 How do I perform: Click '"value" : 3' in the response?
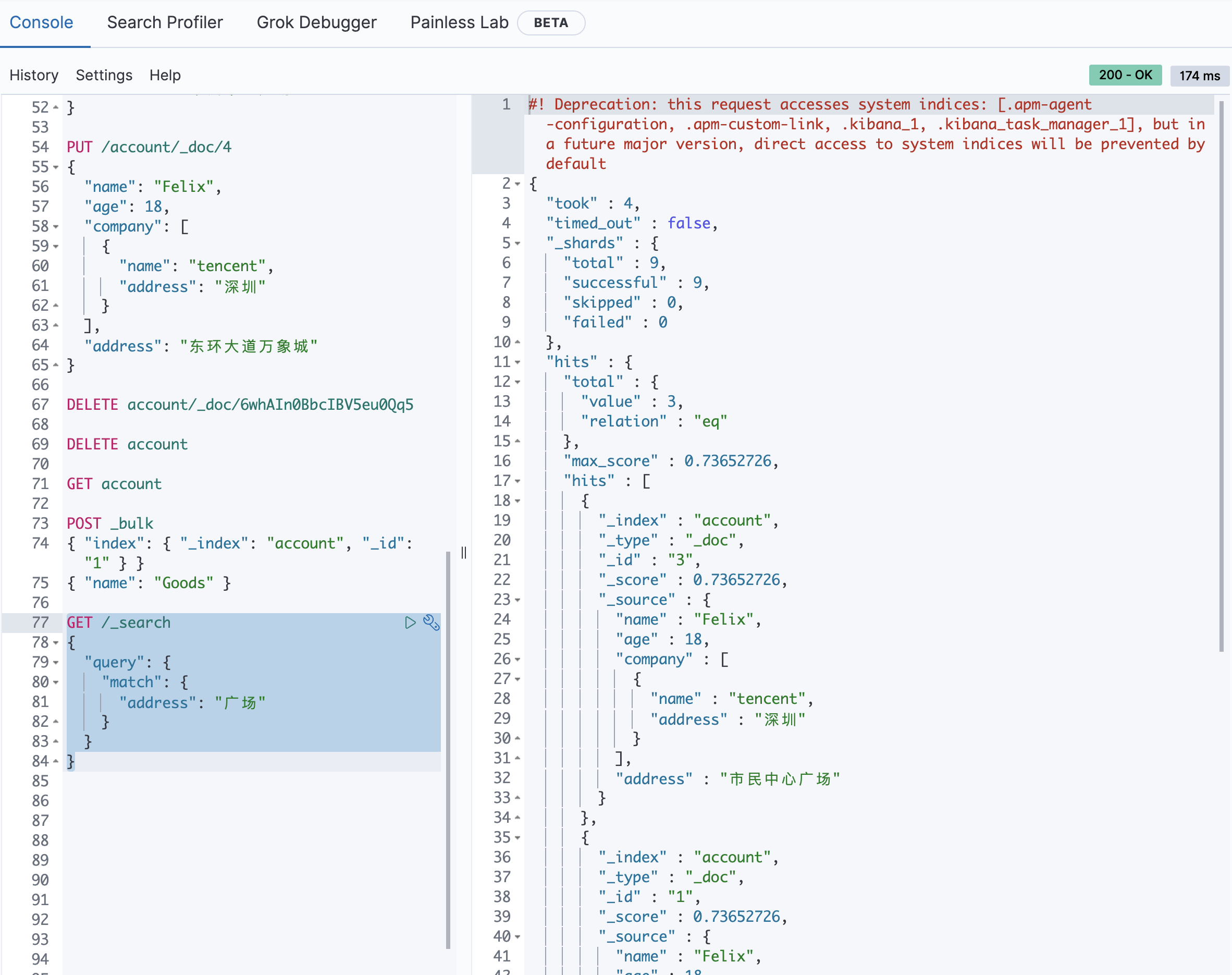(x=632, y=402)
